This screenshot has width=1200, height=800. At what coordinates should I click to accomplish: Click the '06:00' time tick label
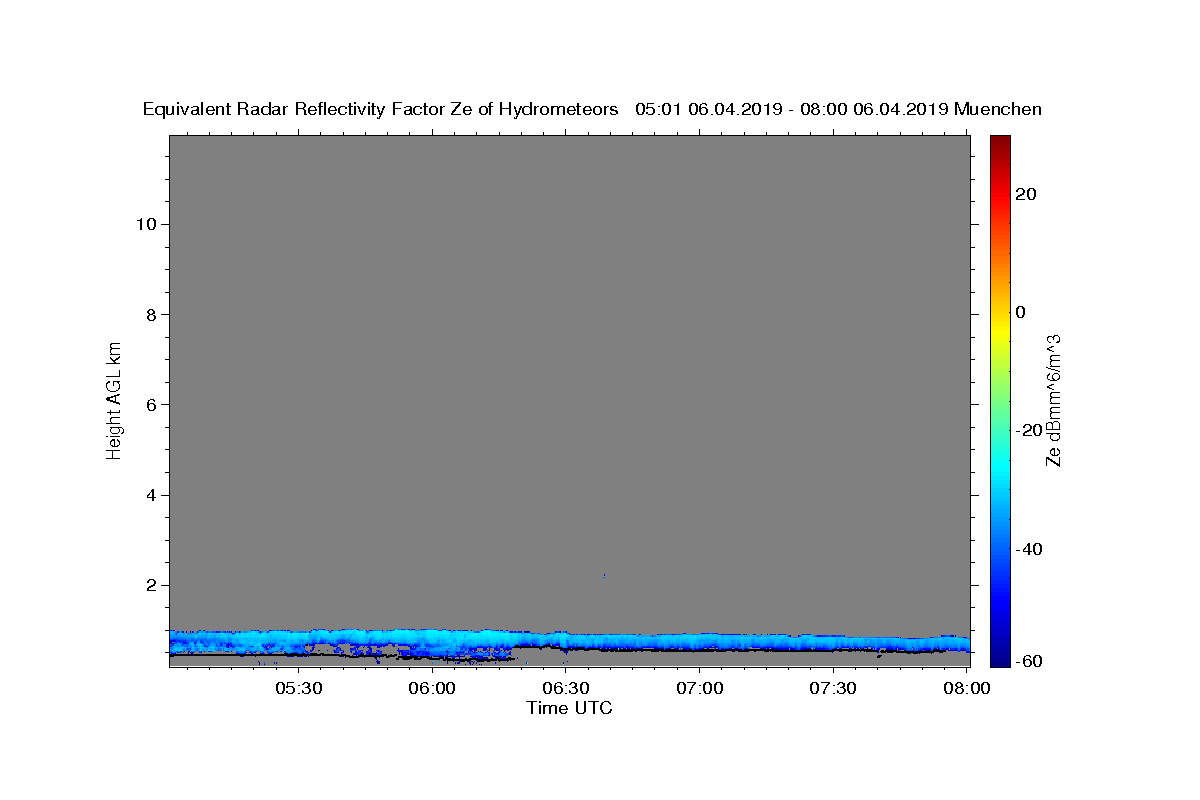(433, 688)
